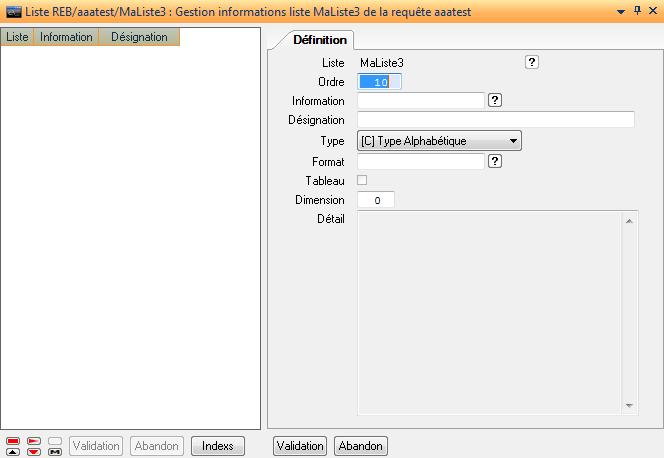Click Validation button under the Définition panel
The height and width of the screenshot is (458, 664).
pyautogui.click(x=300, y=446)
